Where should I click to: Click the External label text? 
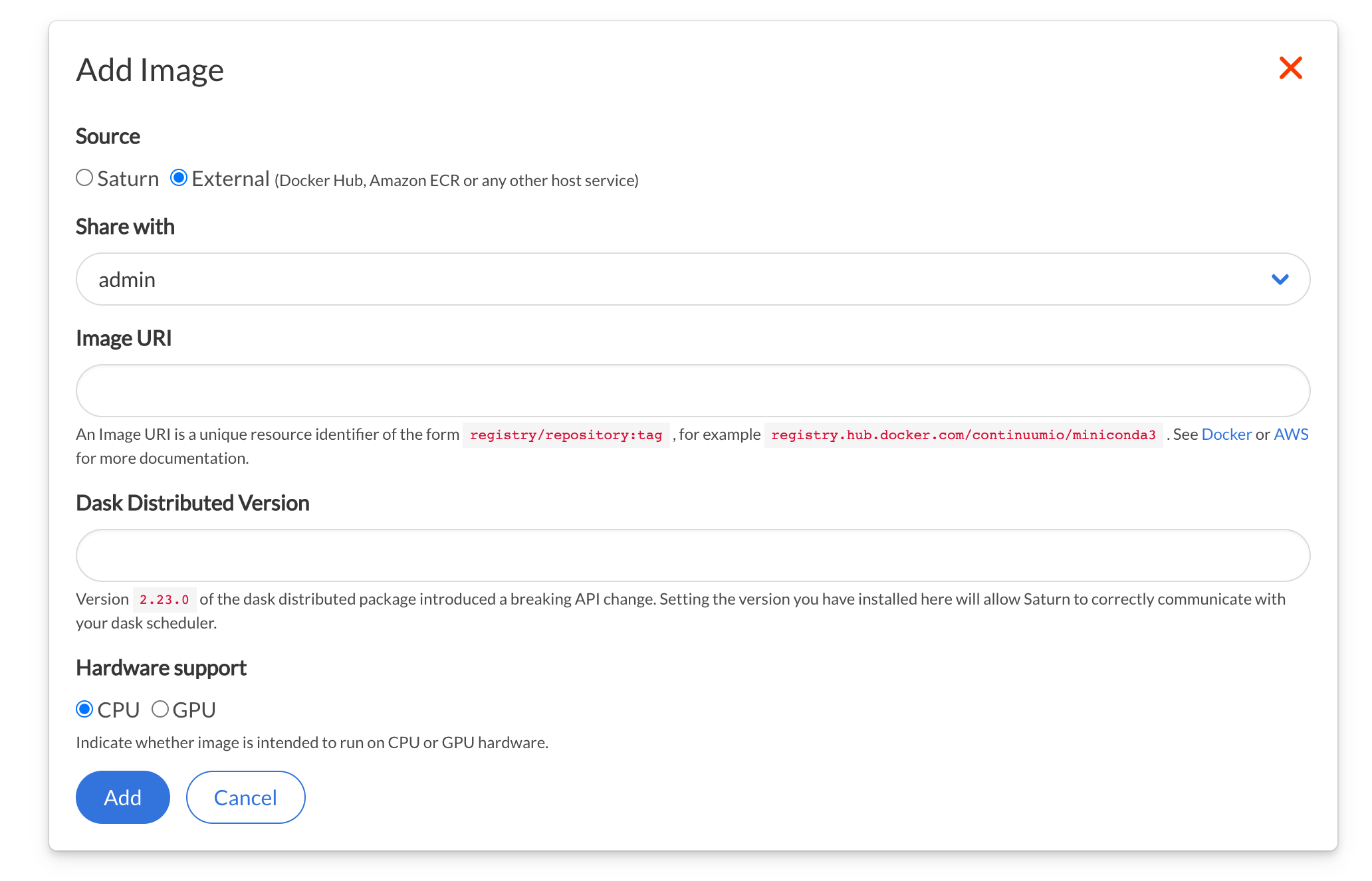230,179
